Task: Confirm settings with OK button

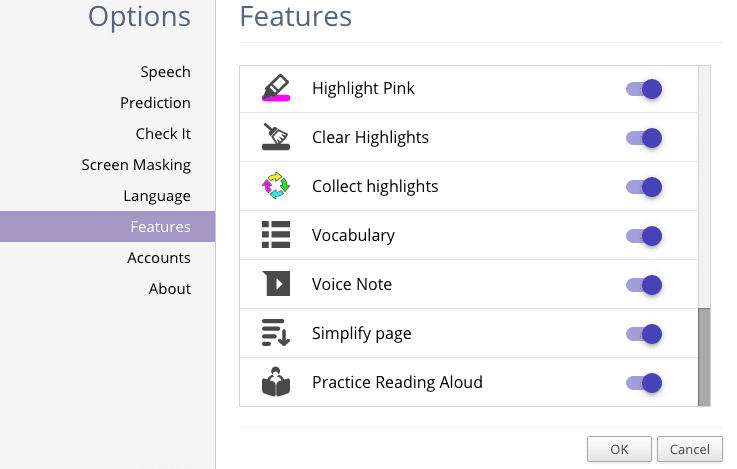Action: 619,449
